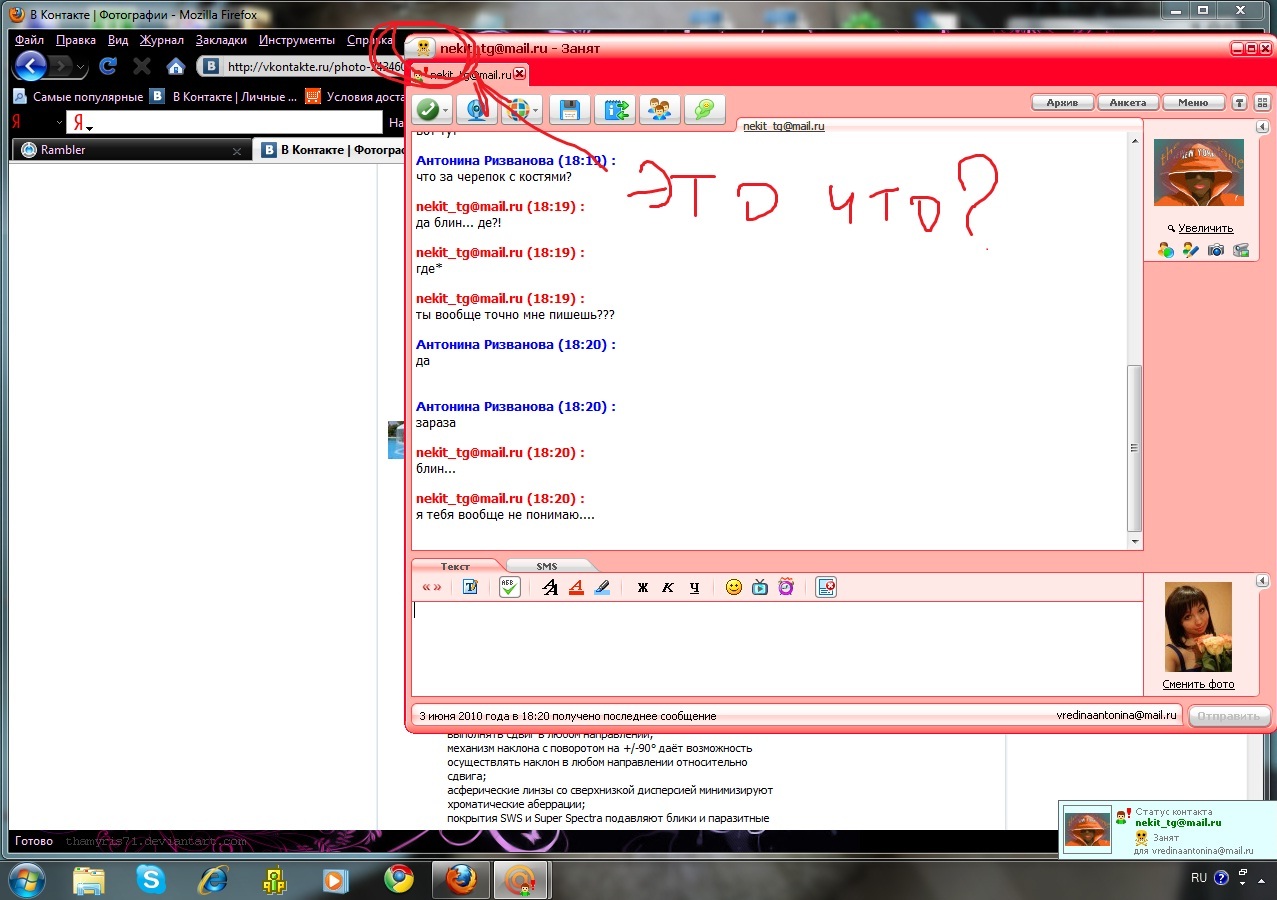
Task: Click the 'T' pin-on-top button beside Меню
Action: [1240, 103]
